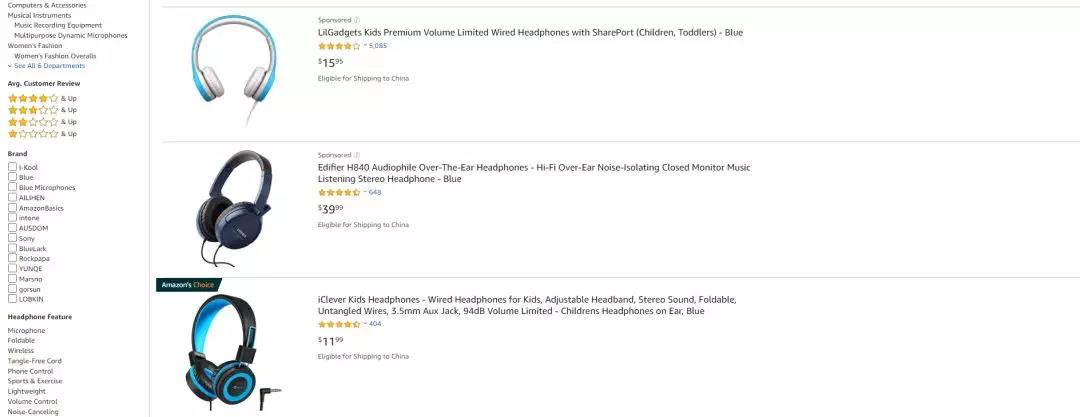
Task: Click the LilGadgets sponsored info icon
Action: (357, 19)
